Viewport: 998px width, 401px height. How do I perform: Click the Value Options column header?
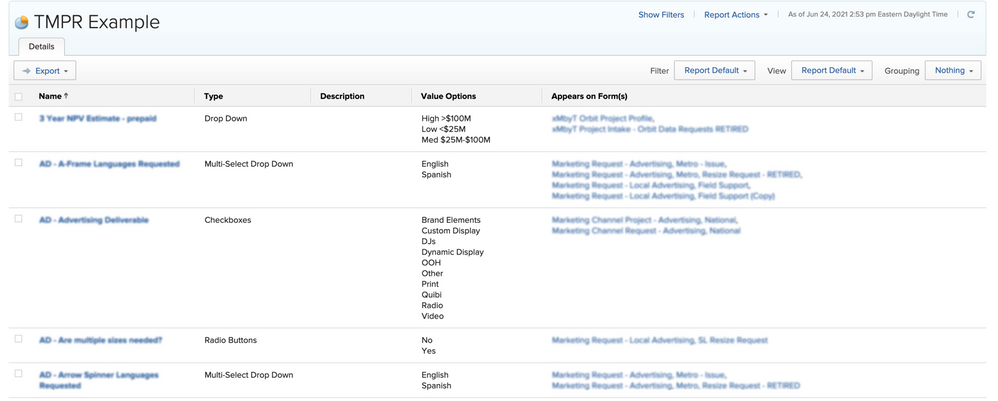448,97
